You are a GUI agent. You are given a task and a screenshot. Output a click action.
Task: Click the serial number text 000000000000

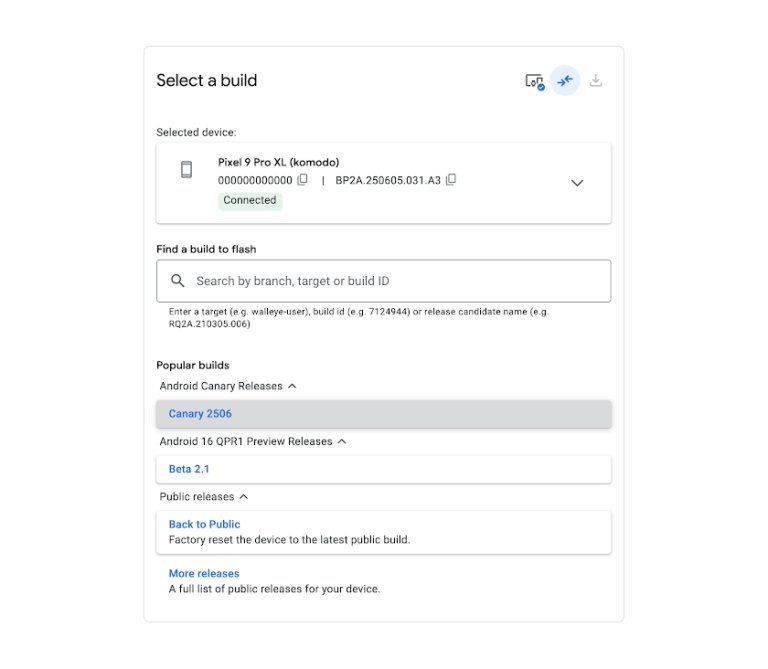click(x=255, y=180)
